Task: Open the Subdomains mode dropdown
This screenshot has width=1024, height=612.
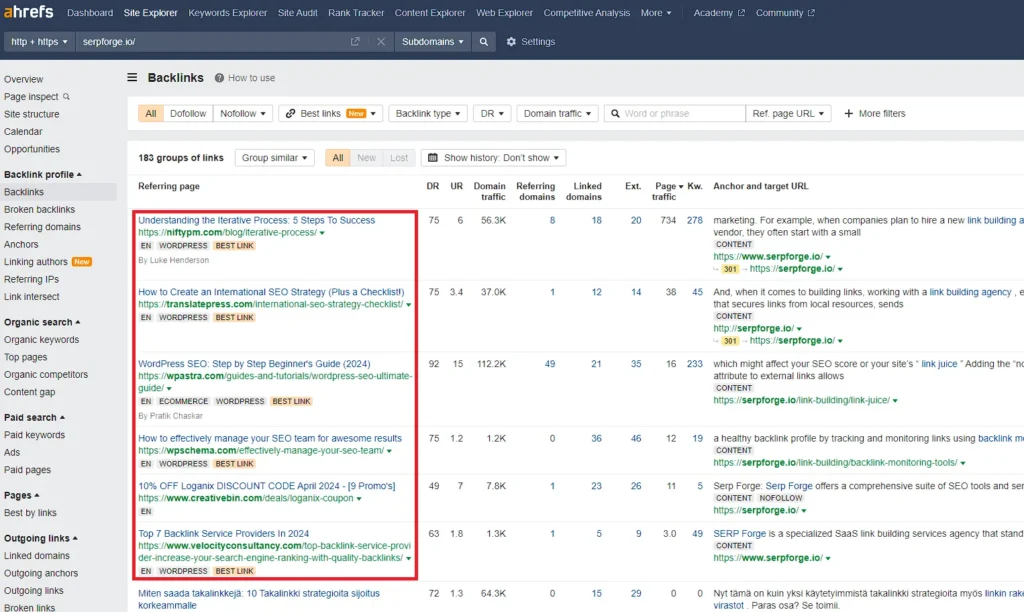Action: point(432,41)
